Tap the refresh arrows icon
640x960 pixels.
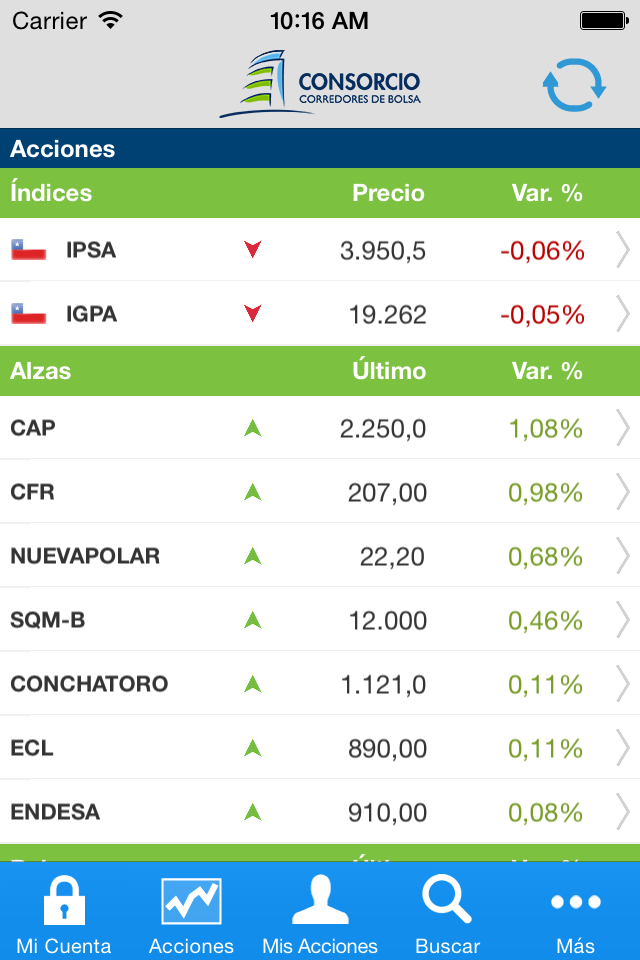point(574,86)
